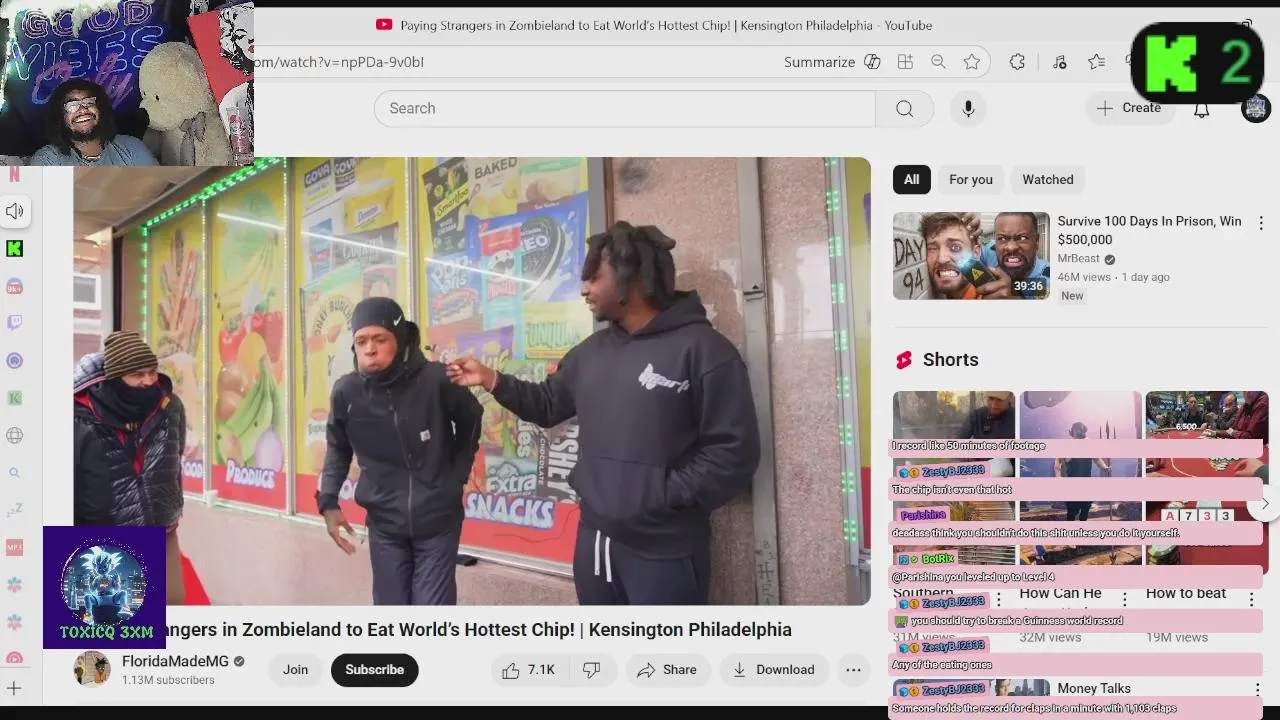Click the YouTube browser tab title
Screen dimensions: 1280x720
(666, 25)
